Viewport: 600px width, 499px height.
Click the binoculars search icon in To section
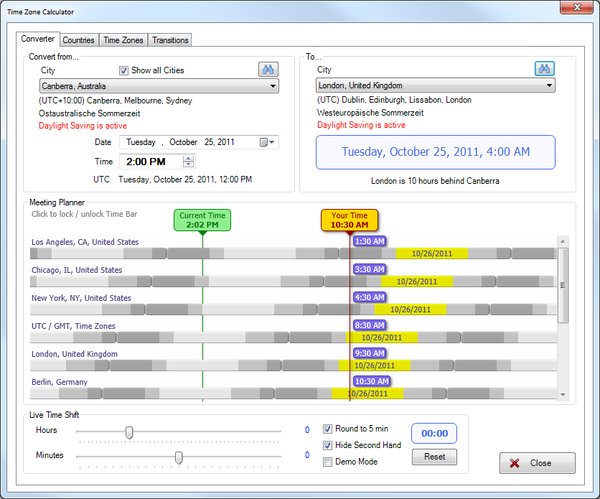point(543,69)
